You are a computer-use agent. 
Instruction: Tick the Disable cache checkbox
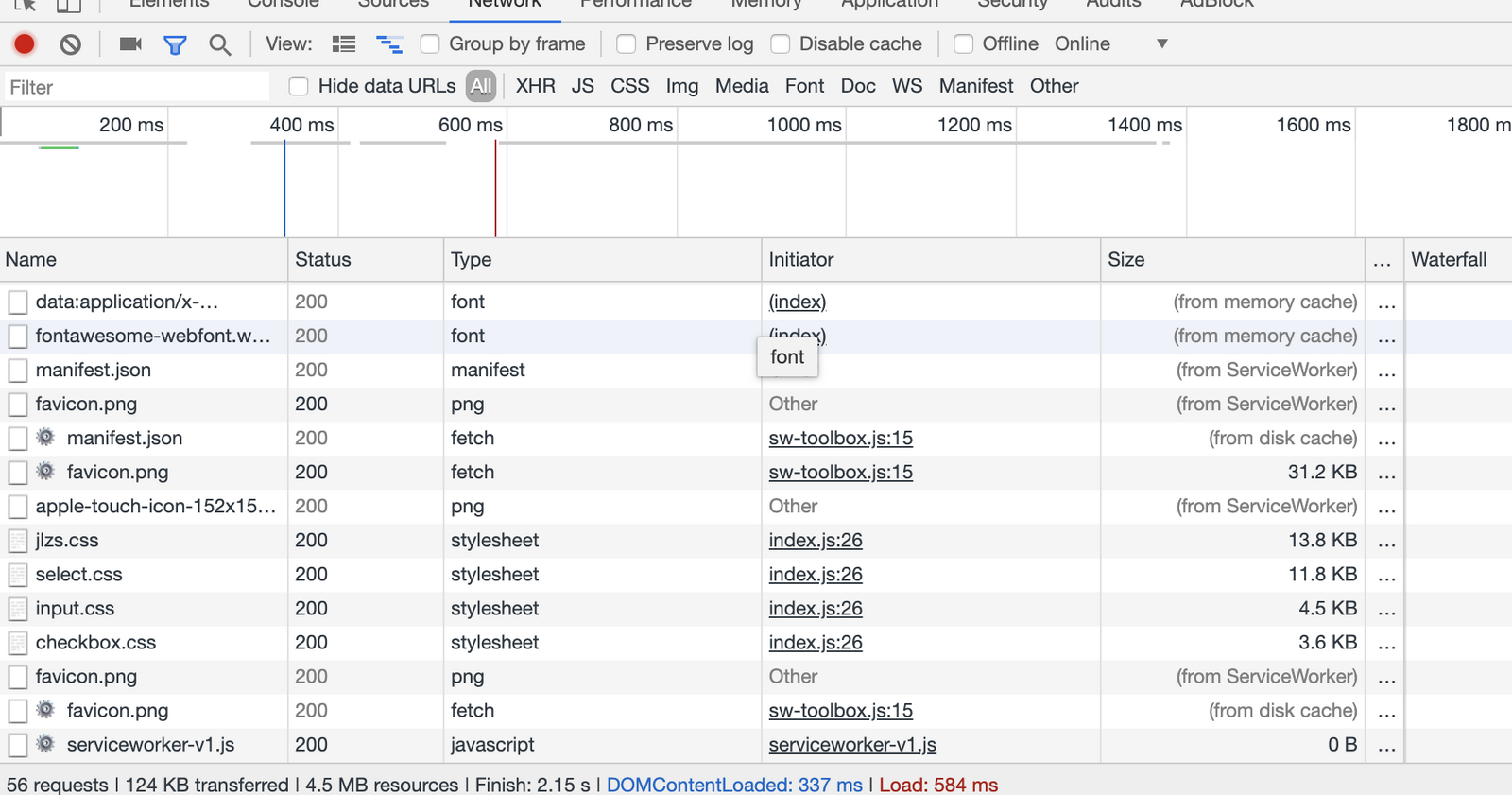click(781, 44)
